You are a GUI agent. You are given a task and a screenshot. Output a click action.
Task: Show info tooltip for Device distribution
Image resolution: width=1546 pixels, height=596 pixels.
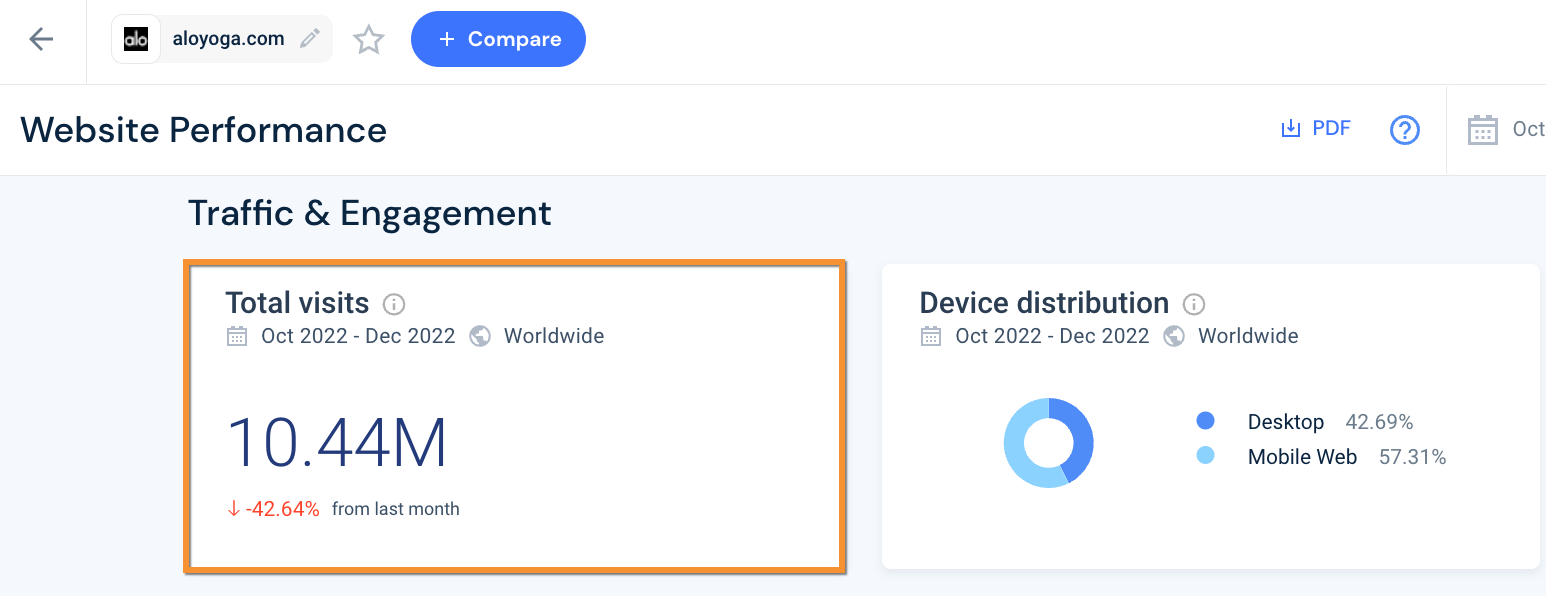coord(1193,304)
